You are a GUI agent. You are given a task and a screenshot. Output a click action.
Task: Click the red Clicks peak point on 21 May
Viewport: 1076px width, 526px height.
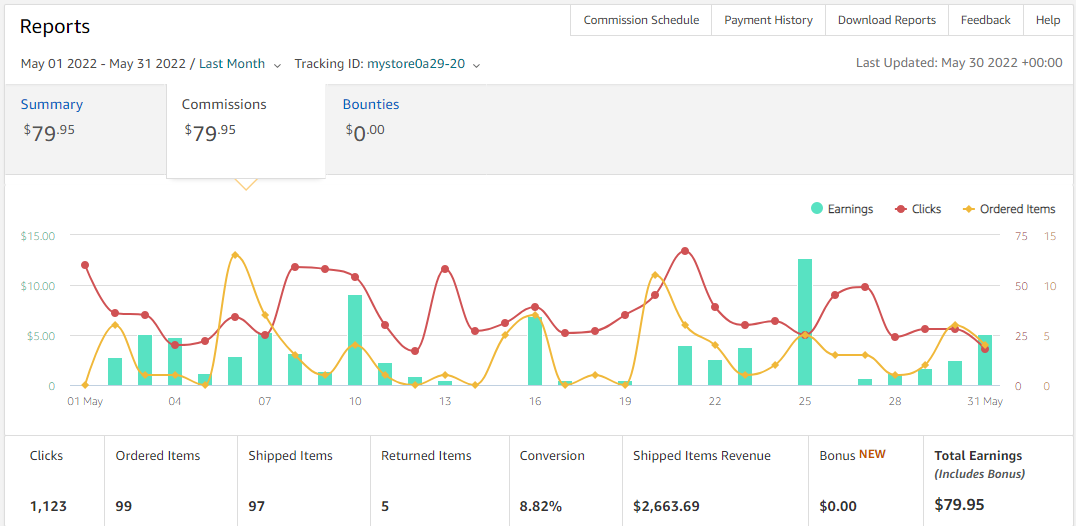point(685,251)
